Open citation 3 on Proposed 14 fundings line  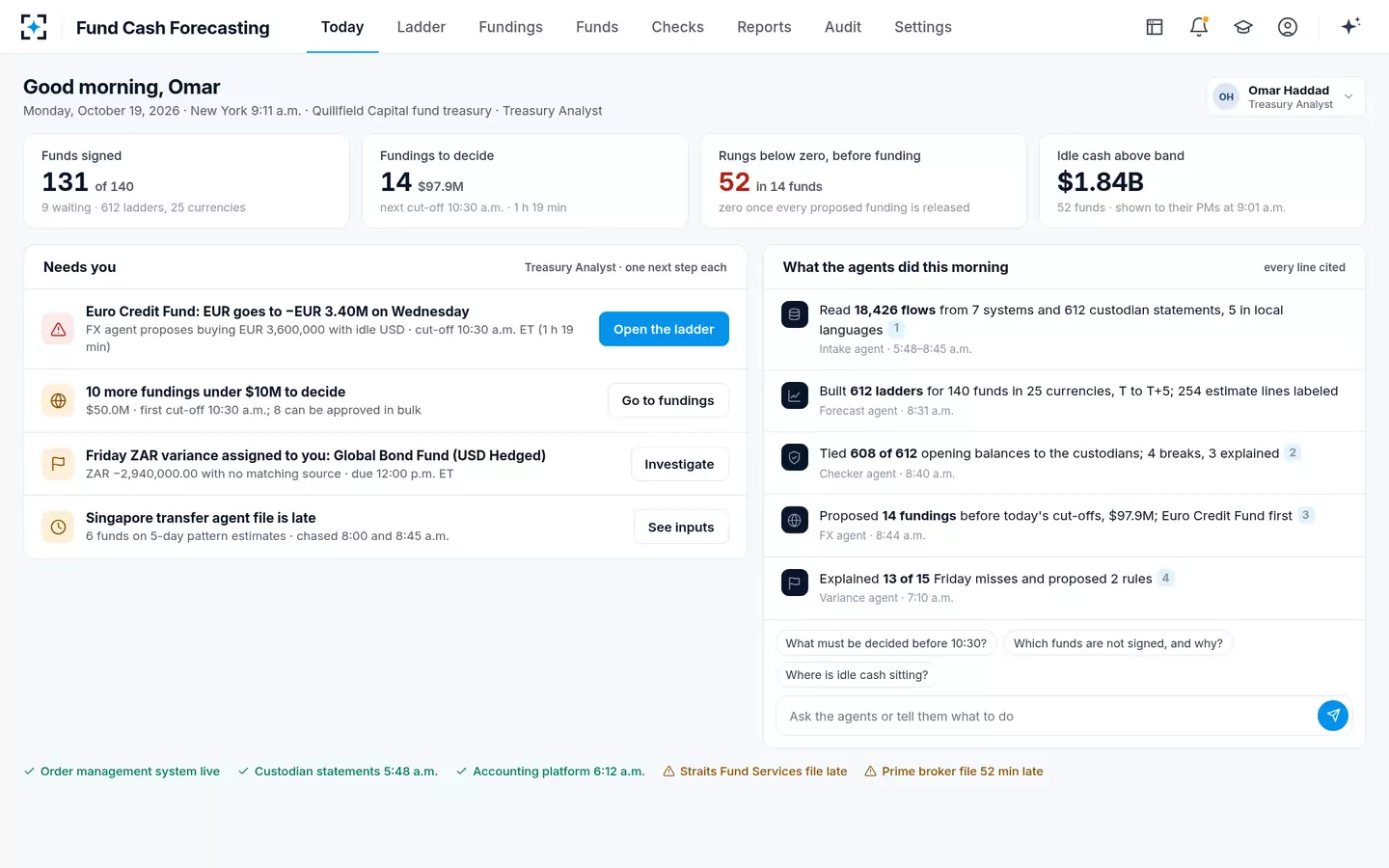1306,515
